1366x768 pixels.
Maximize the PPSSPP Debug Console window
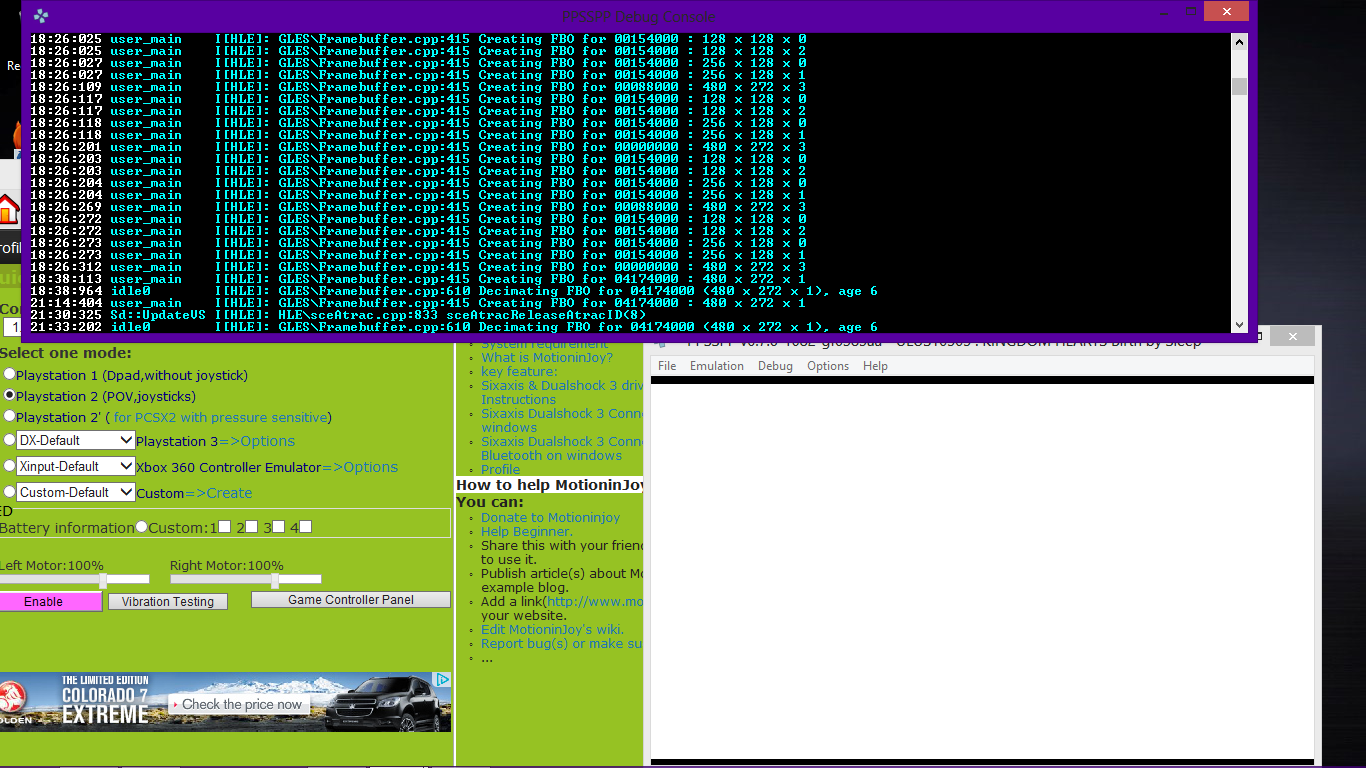(1190, 13)
